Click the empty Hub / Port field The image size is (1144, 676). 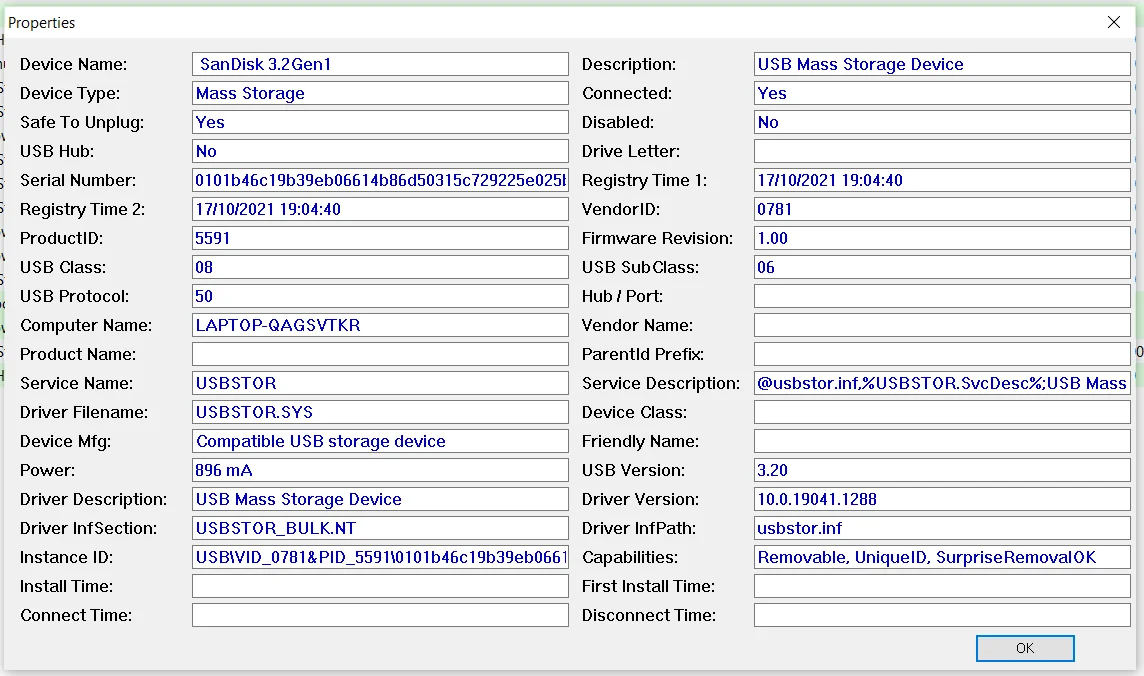942,296
